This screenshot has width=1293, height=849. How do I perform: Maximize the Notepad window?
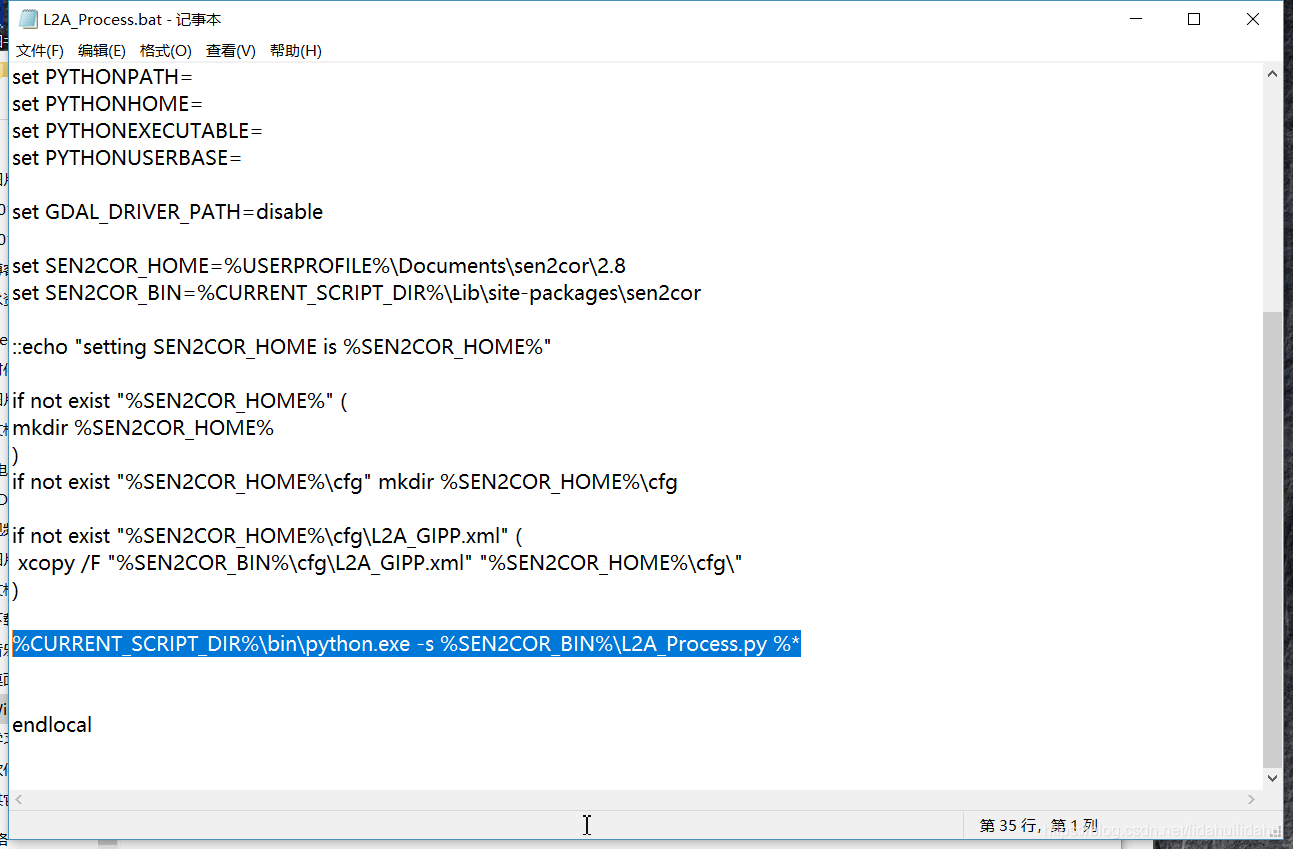pyautogui.click(x=1194, y=19)
